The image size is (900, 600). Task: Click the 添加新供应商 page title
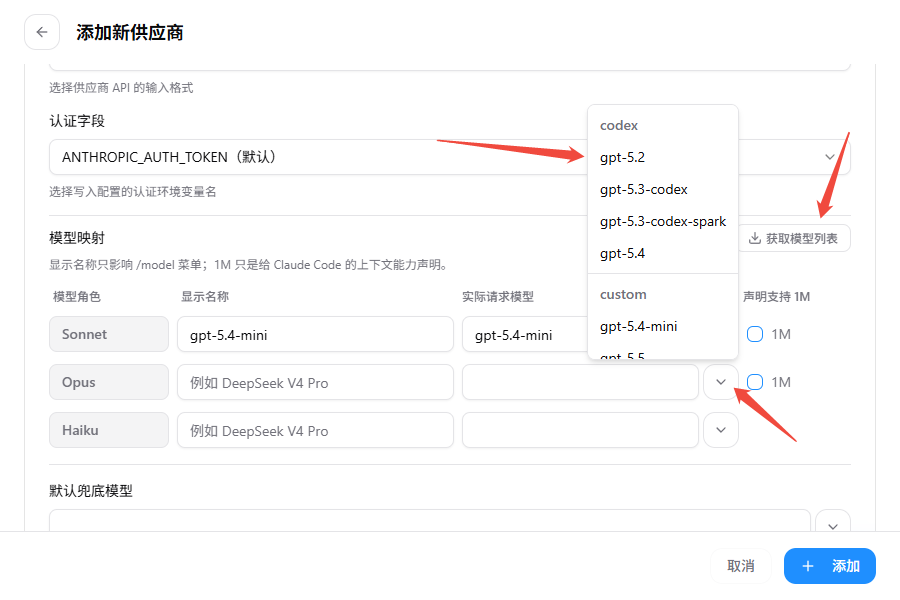130,33
